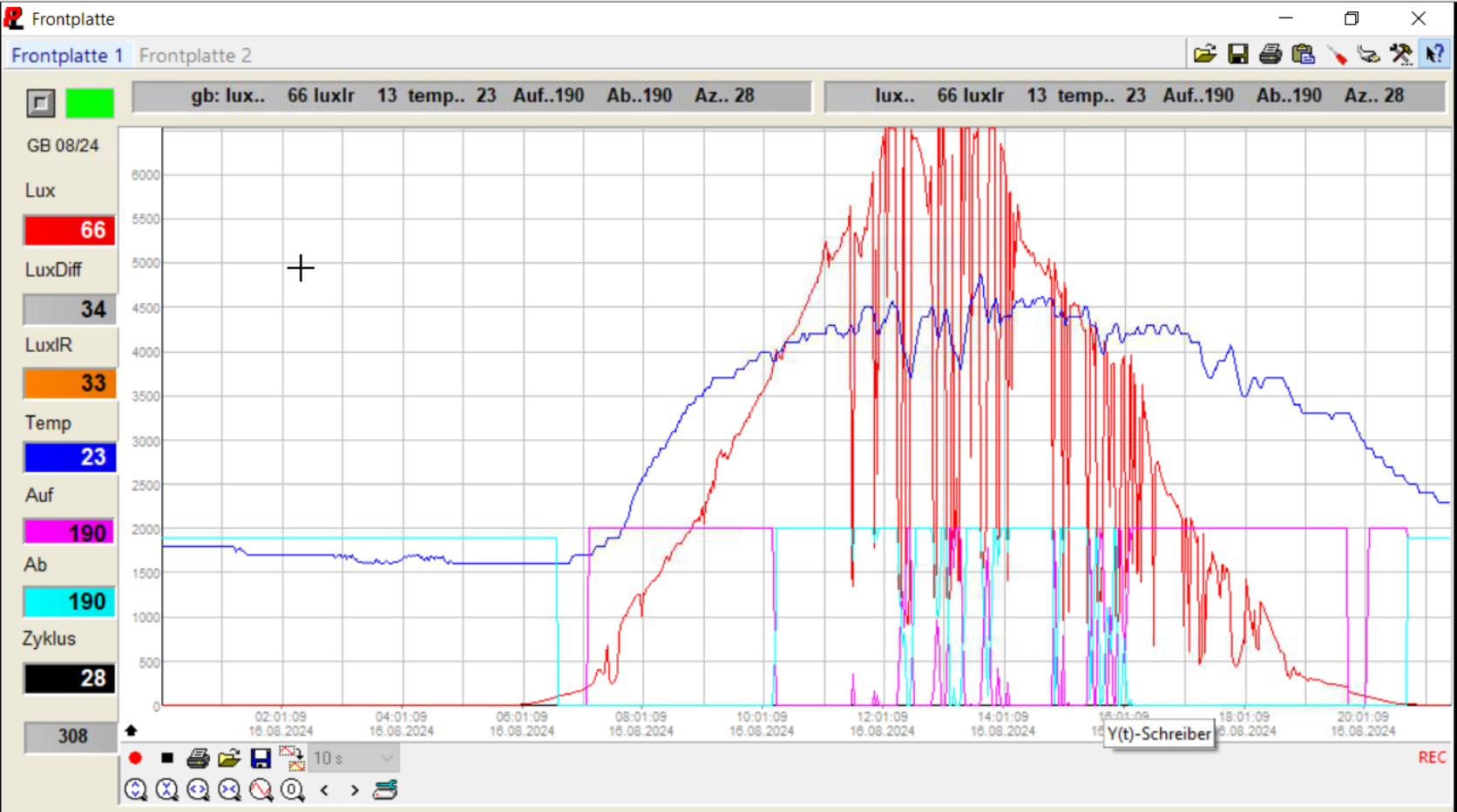Open the hardware connection cable icon
Image resolution: width=1457 pixels, height=812 pixels.
[1369, 54]
